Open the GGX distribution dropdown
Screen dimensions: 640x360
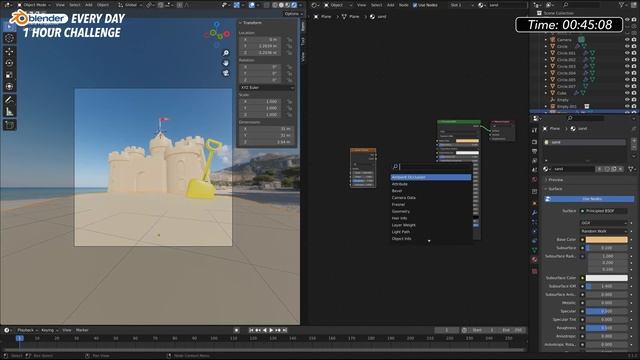[604, 223]
